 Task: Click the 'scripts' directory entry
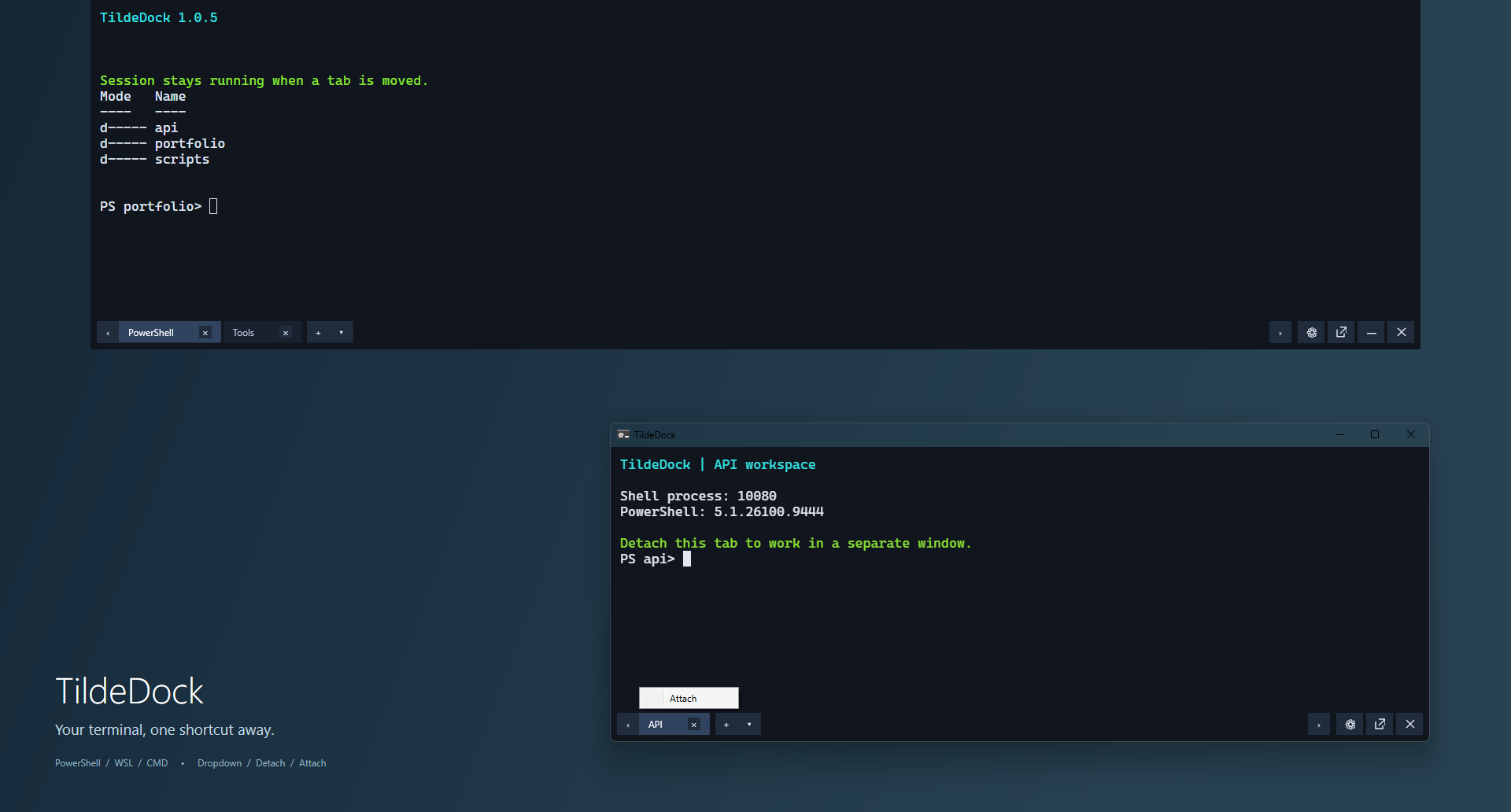pyautogui.click(x=182, y=160)
